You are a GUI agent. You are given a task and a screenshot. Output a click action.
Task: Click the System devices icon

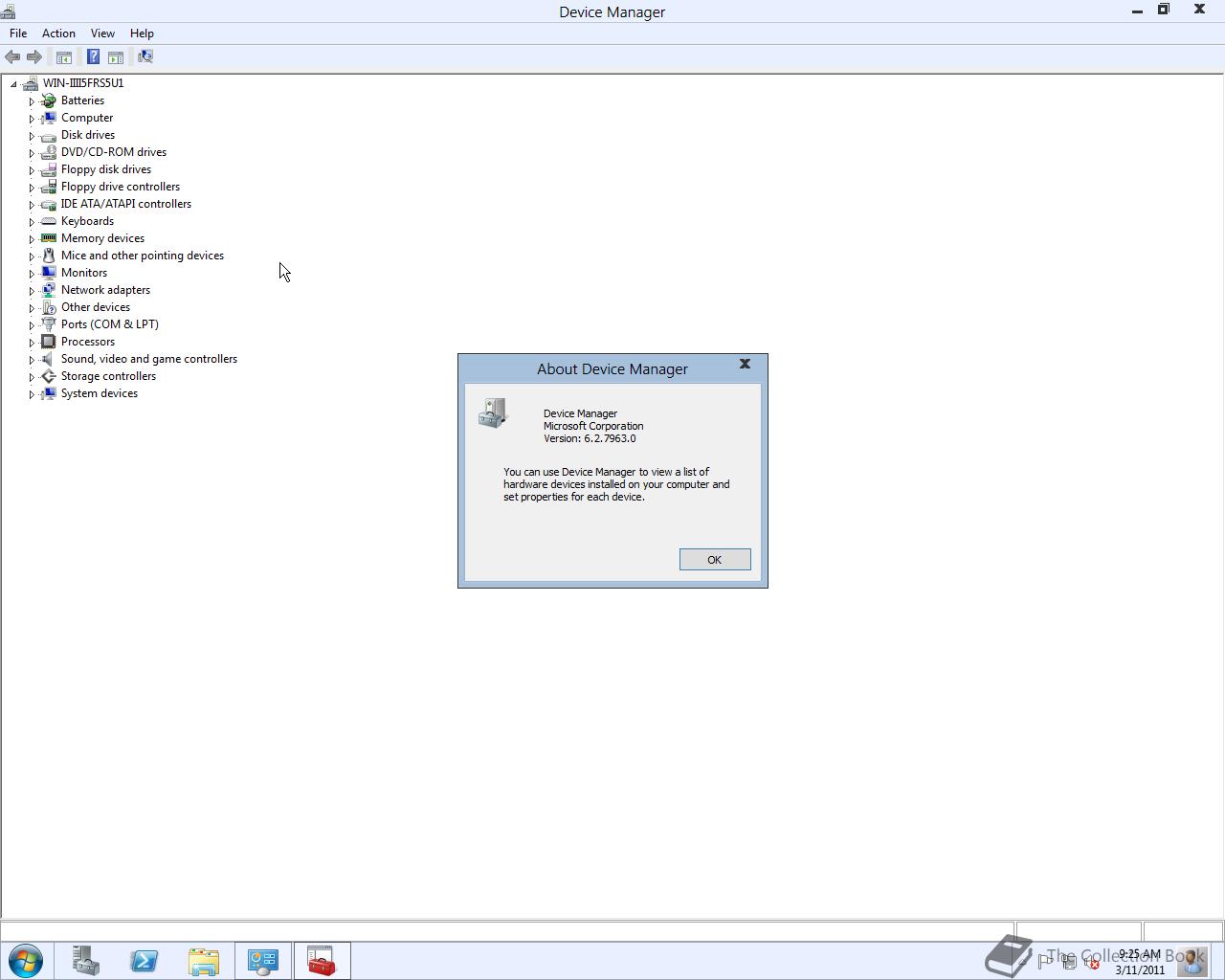[x=49, y=393]
